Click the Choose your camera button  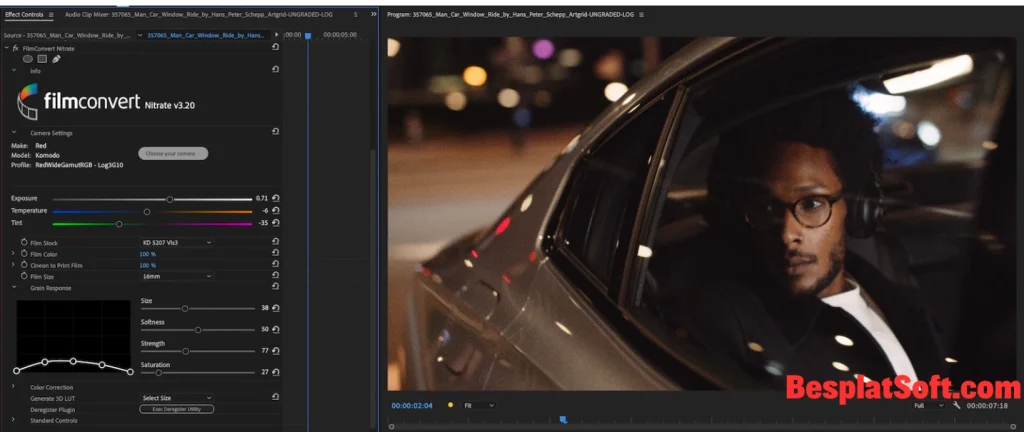tap(173, 153)
